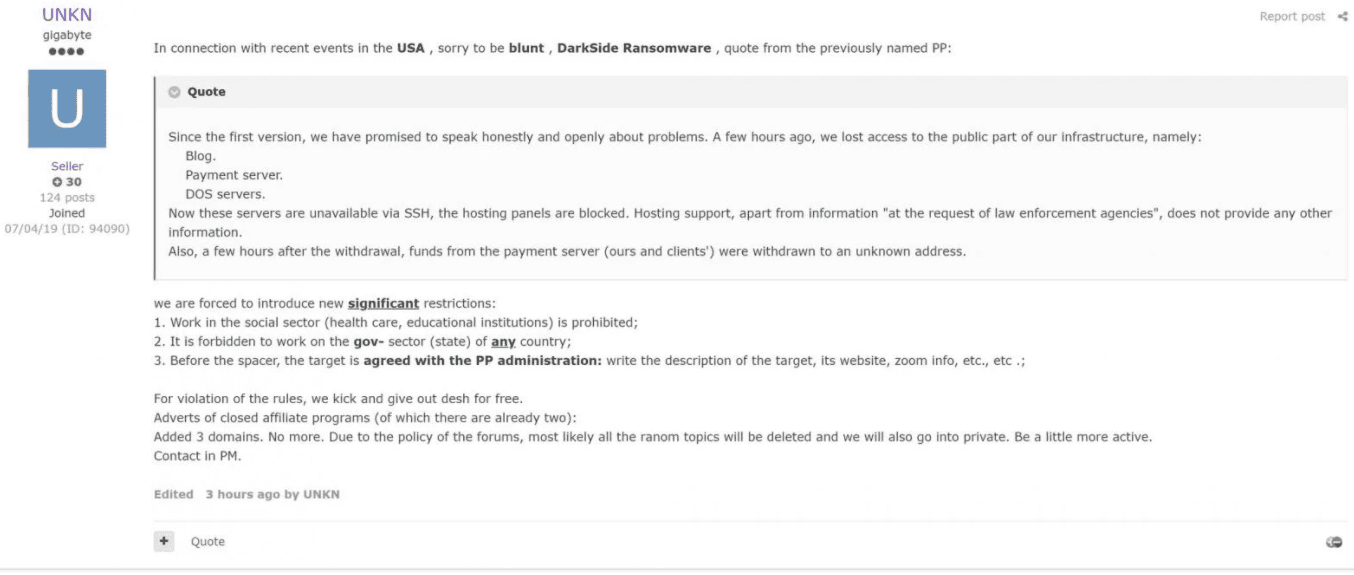Select the Seller group label
1354x575 pixels.
point(67,166)
